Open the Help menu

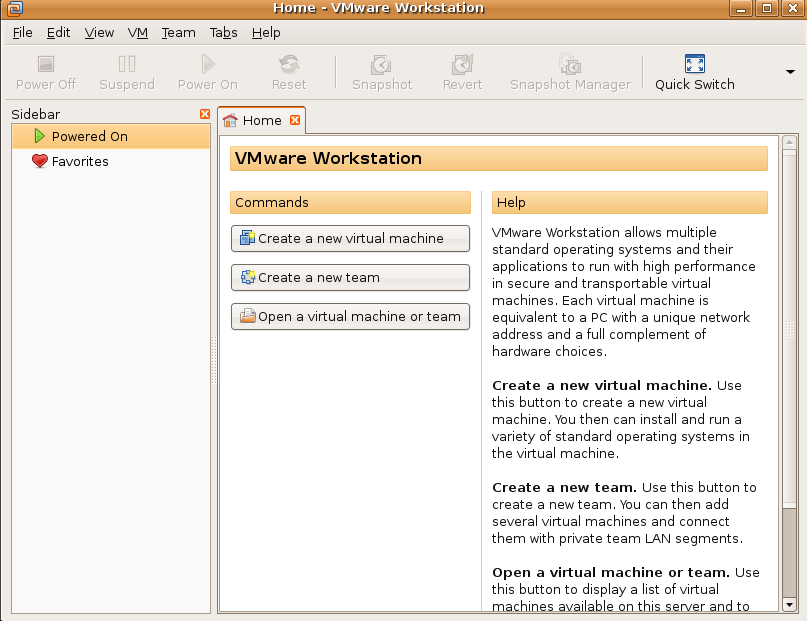point(266,33)
